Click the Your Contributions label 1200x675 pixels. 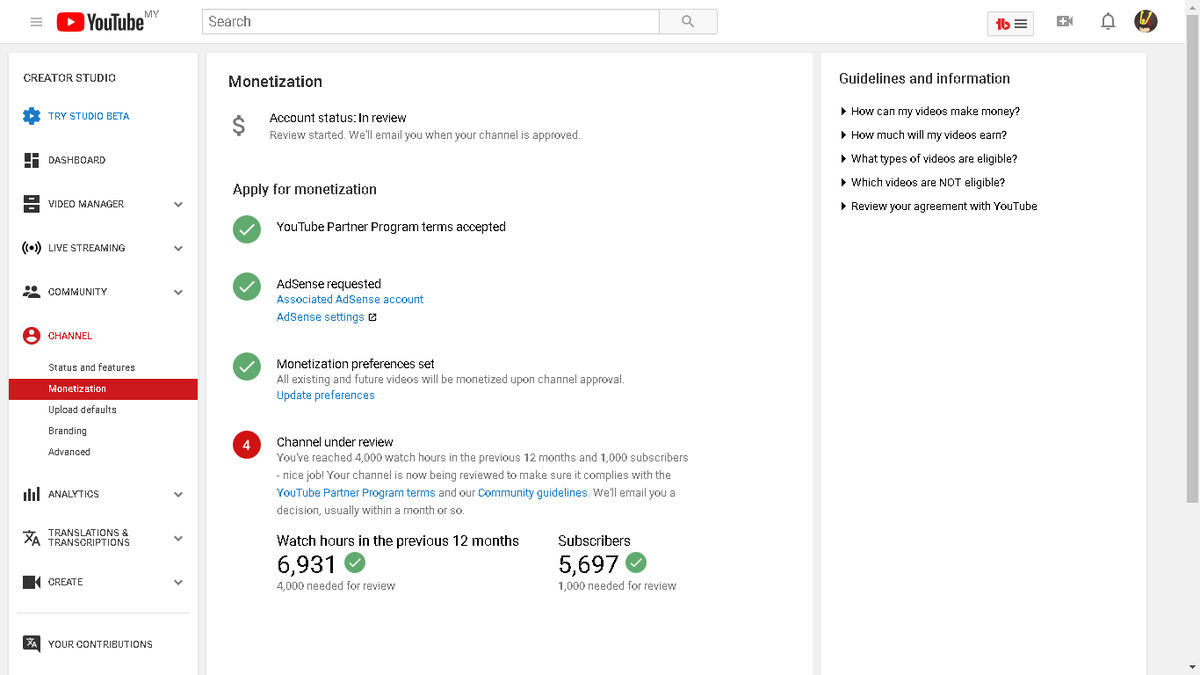pos(100,644)
